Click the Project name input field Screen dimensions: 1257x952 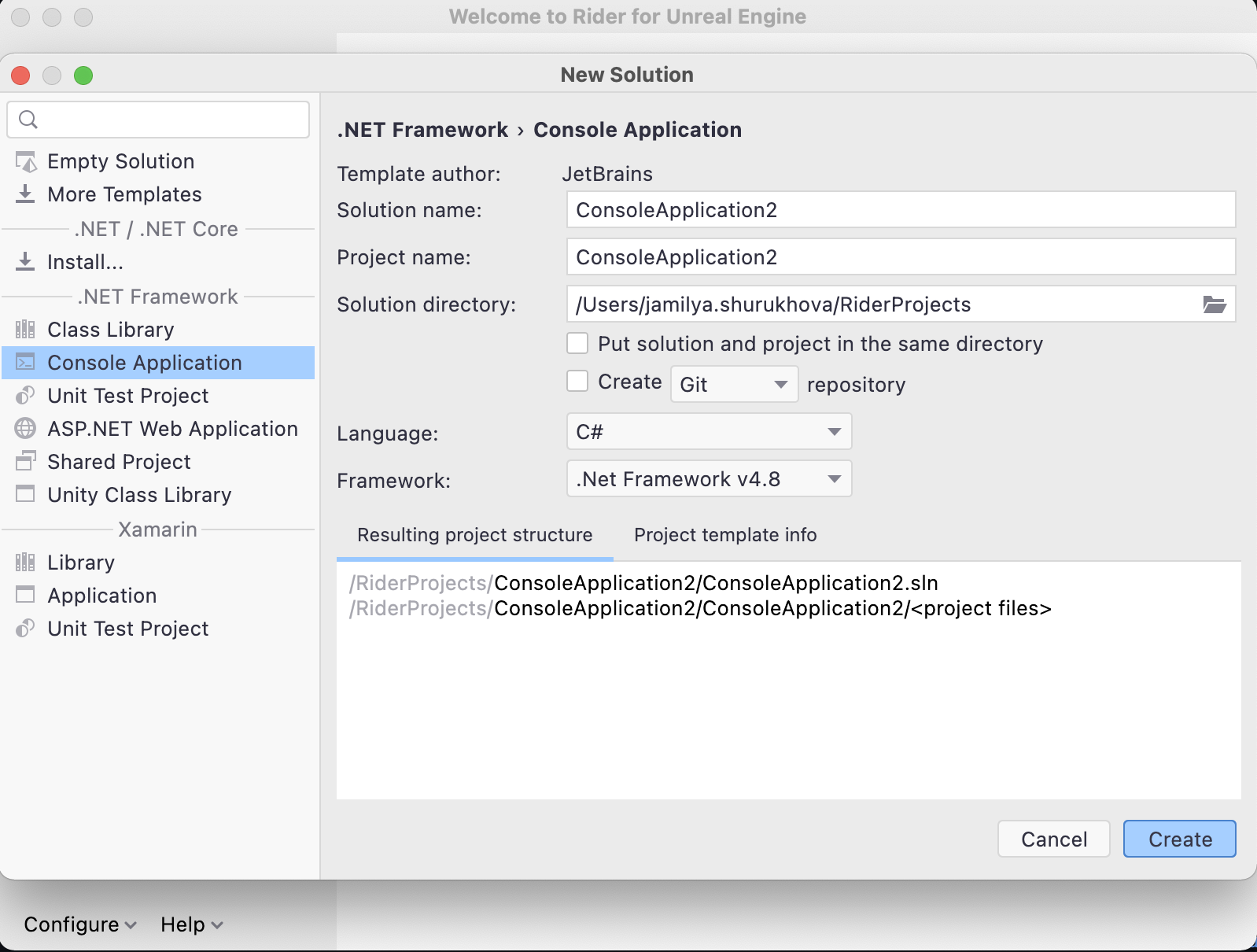[x=901, y=257]
